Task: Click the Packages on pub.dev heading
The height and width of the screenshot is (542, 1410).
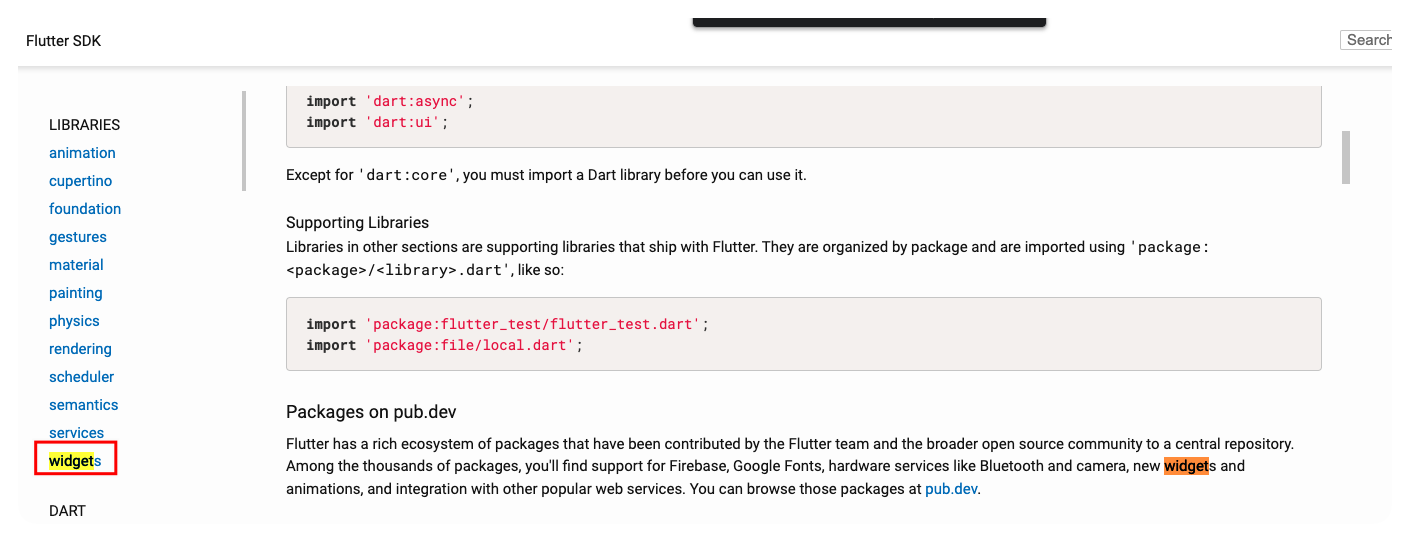Action: click(371, 412)
